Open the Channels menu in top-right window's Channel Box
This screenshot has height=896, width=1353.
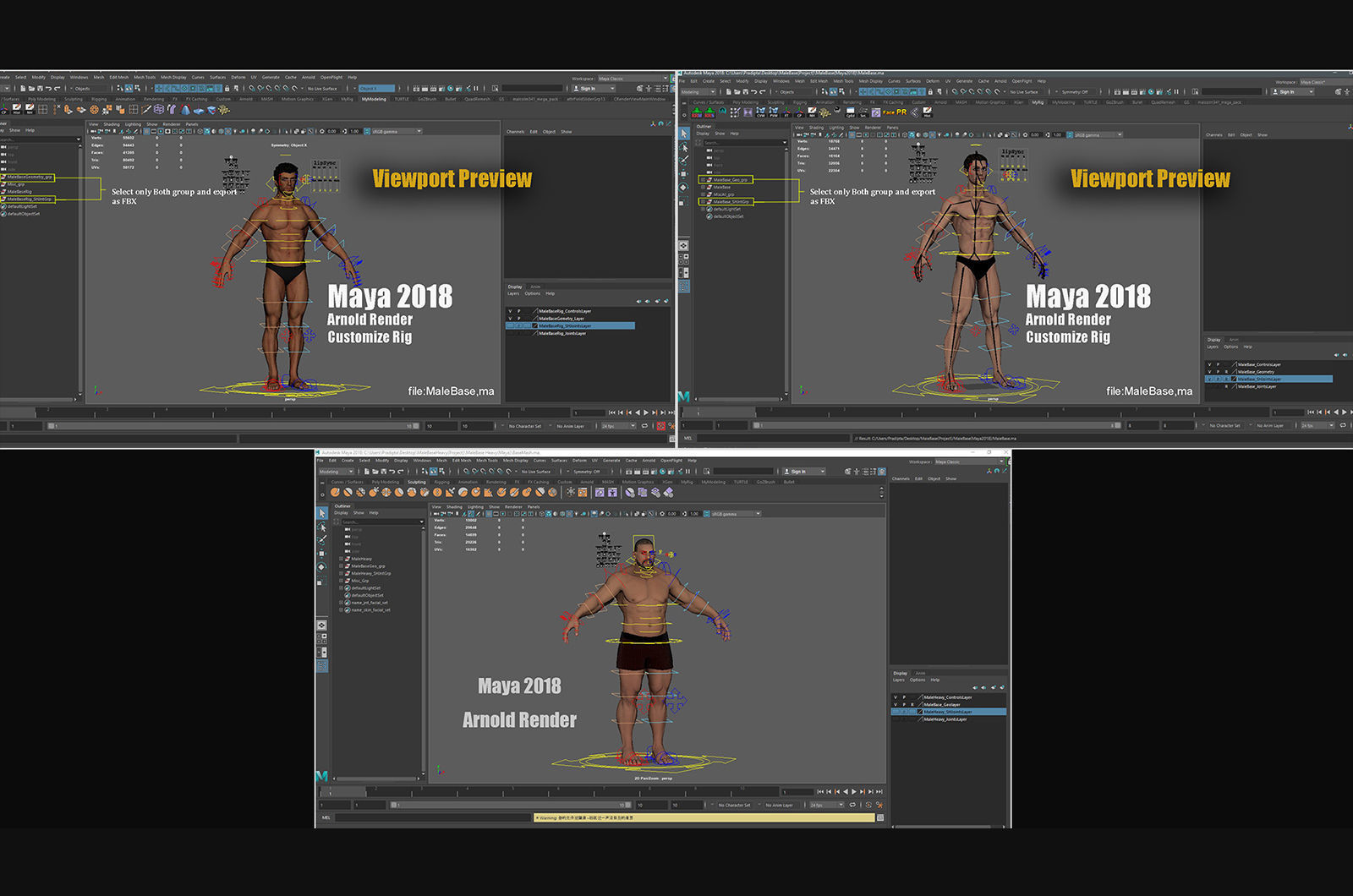coord(1214,134)
